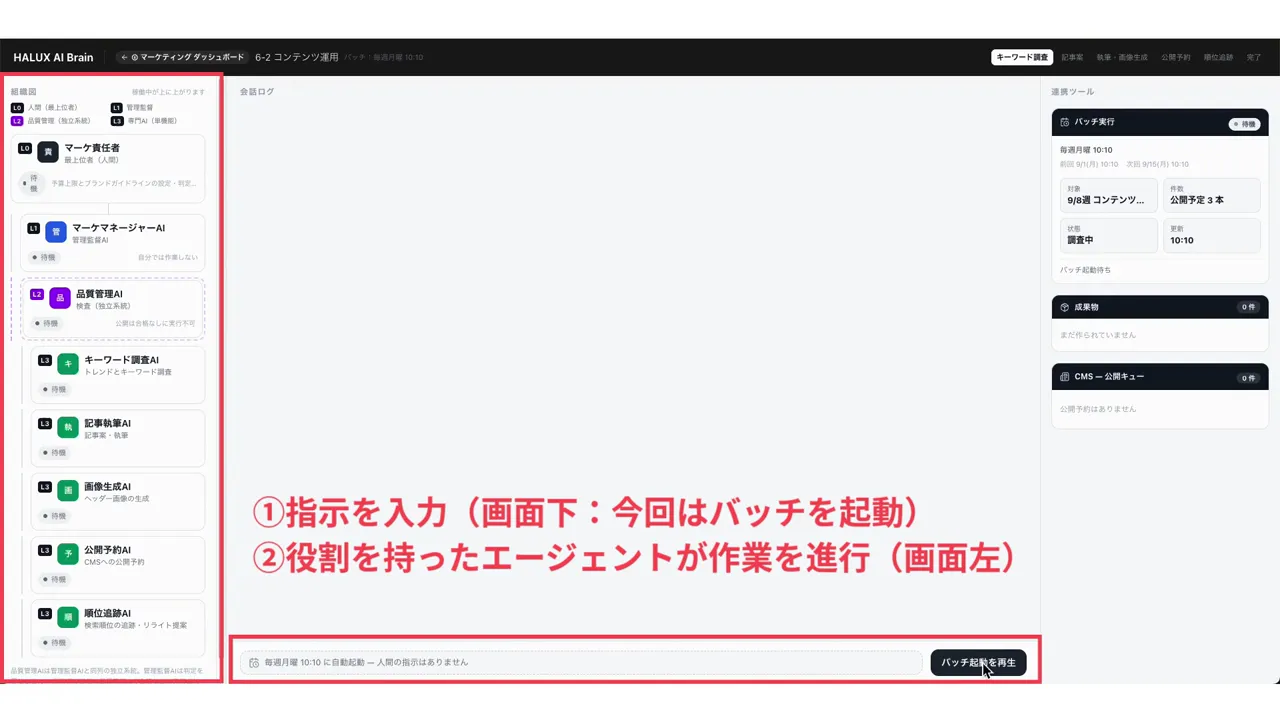
Task: Click the 会話ログ heading
Action: [257, 91]
